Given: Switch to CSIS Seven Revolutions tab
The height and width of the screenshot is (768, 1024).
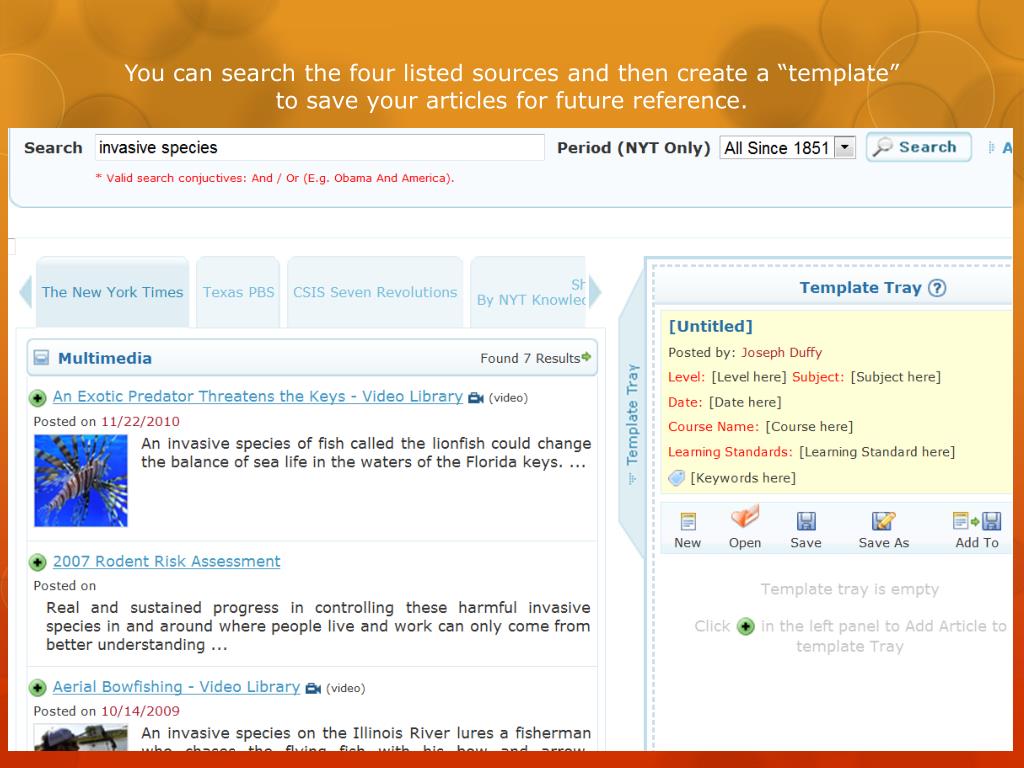Looking at the screenshot, I should pyautogui.click(x=375, y=293).
